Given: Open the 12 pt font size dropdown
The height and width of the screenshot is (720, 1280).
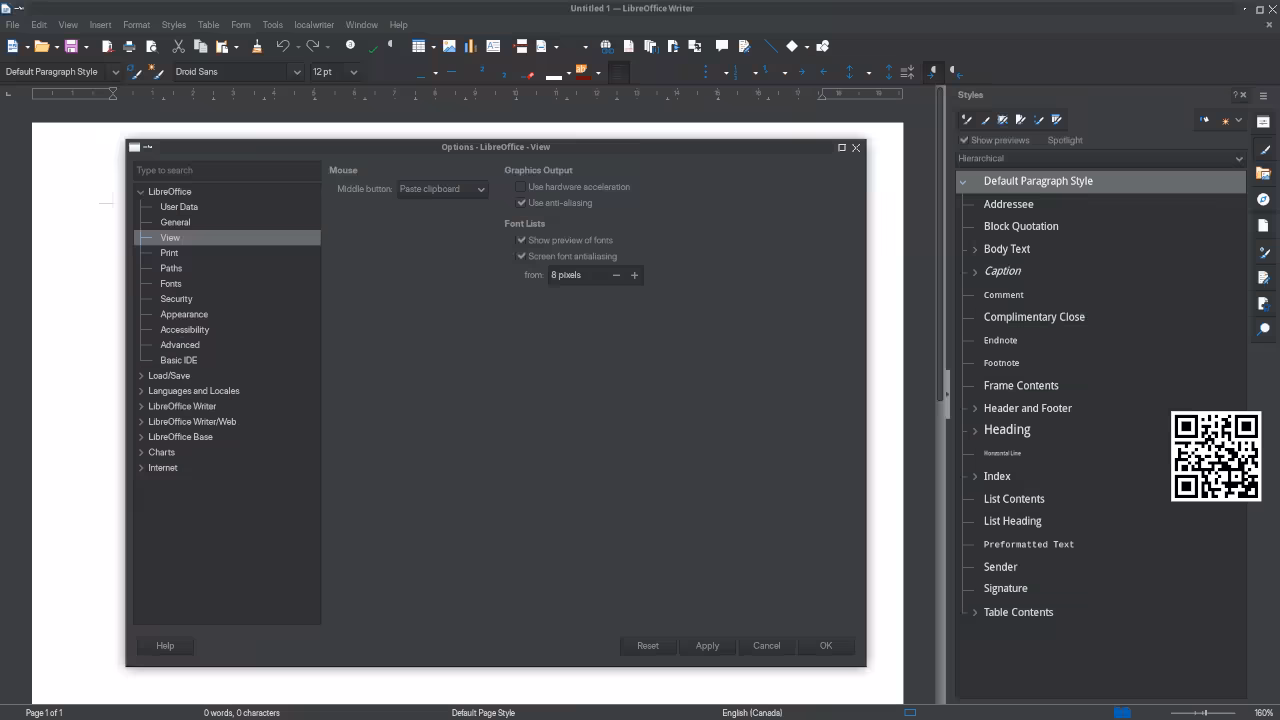Looking at the screenshot, I should tap(353, 72).
